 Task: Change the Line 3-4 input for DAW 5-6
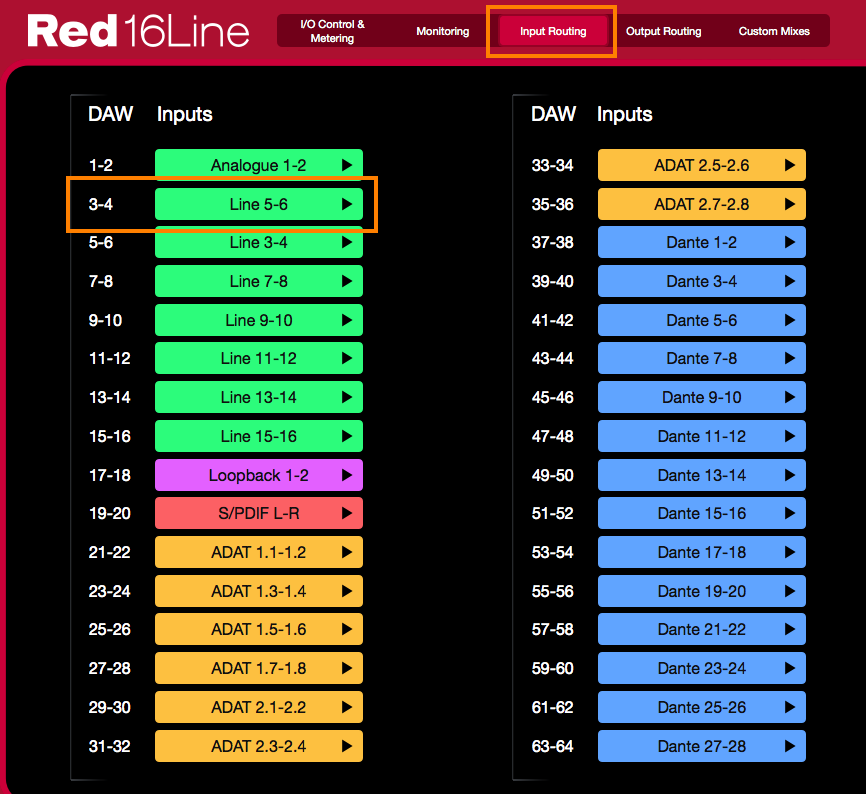258,242
